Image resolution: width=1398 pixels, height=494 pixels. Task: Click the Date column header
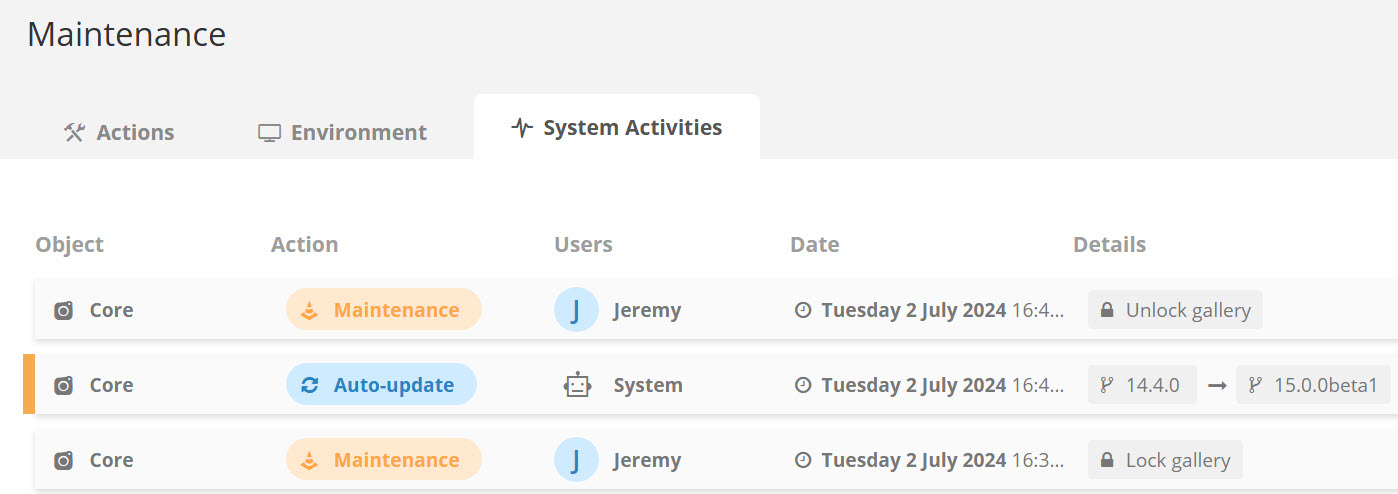(x=814, y=244)
